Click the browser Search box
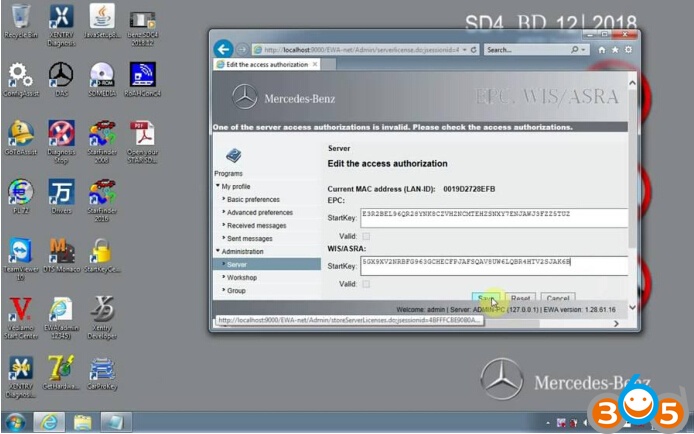 coord(527,50)
